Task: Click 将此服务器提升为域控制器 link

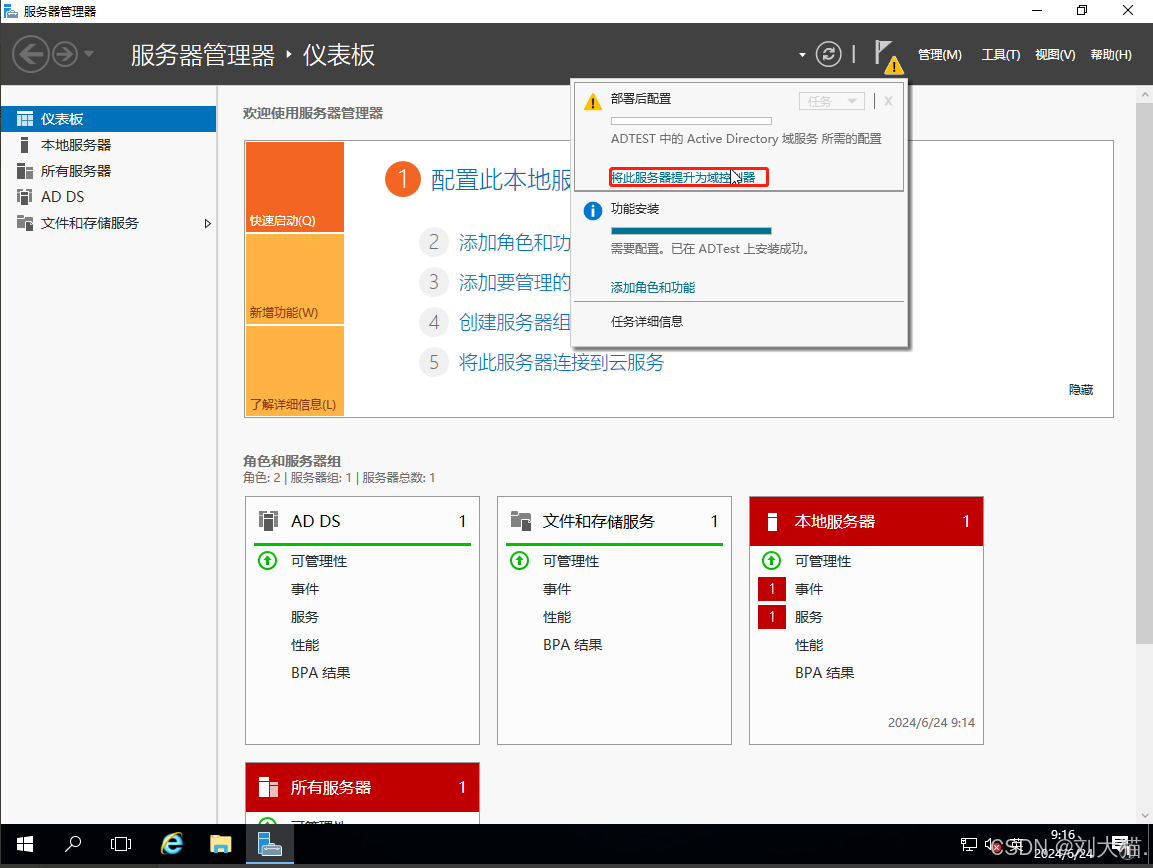Action: point(683,177)
